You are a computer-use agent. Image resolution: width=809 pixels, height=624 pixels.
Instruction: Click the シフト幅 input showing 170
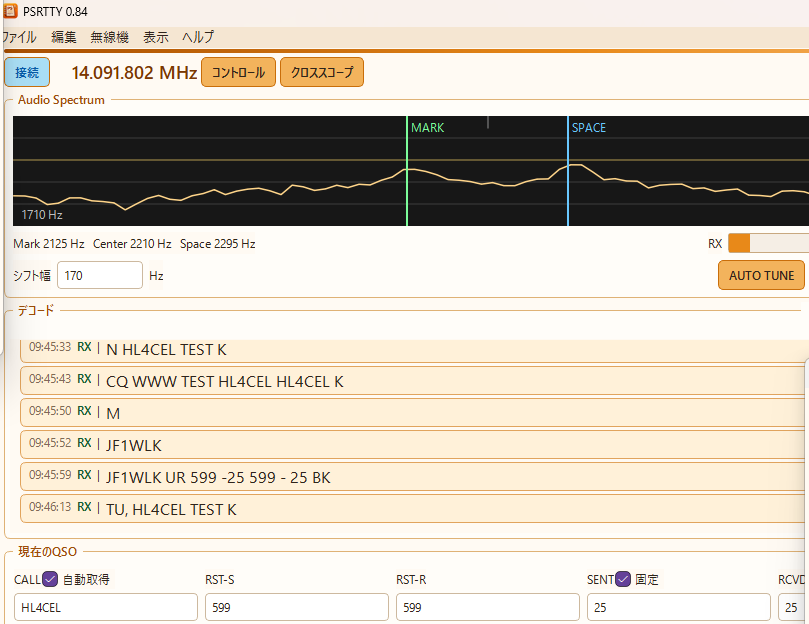tap(100, 275)
